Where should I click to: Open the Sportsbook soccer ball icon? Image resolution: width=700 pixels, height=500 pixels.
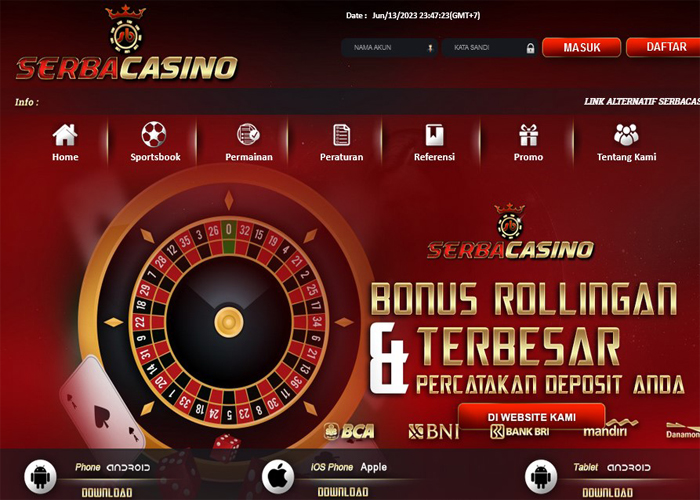pyautogui.click(x=154, y=134)
